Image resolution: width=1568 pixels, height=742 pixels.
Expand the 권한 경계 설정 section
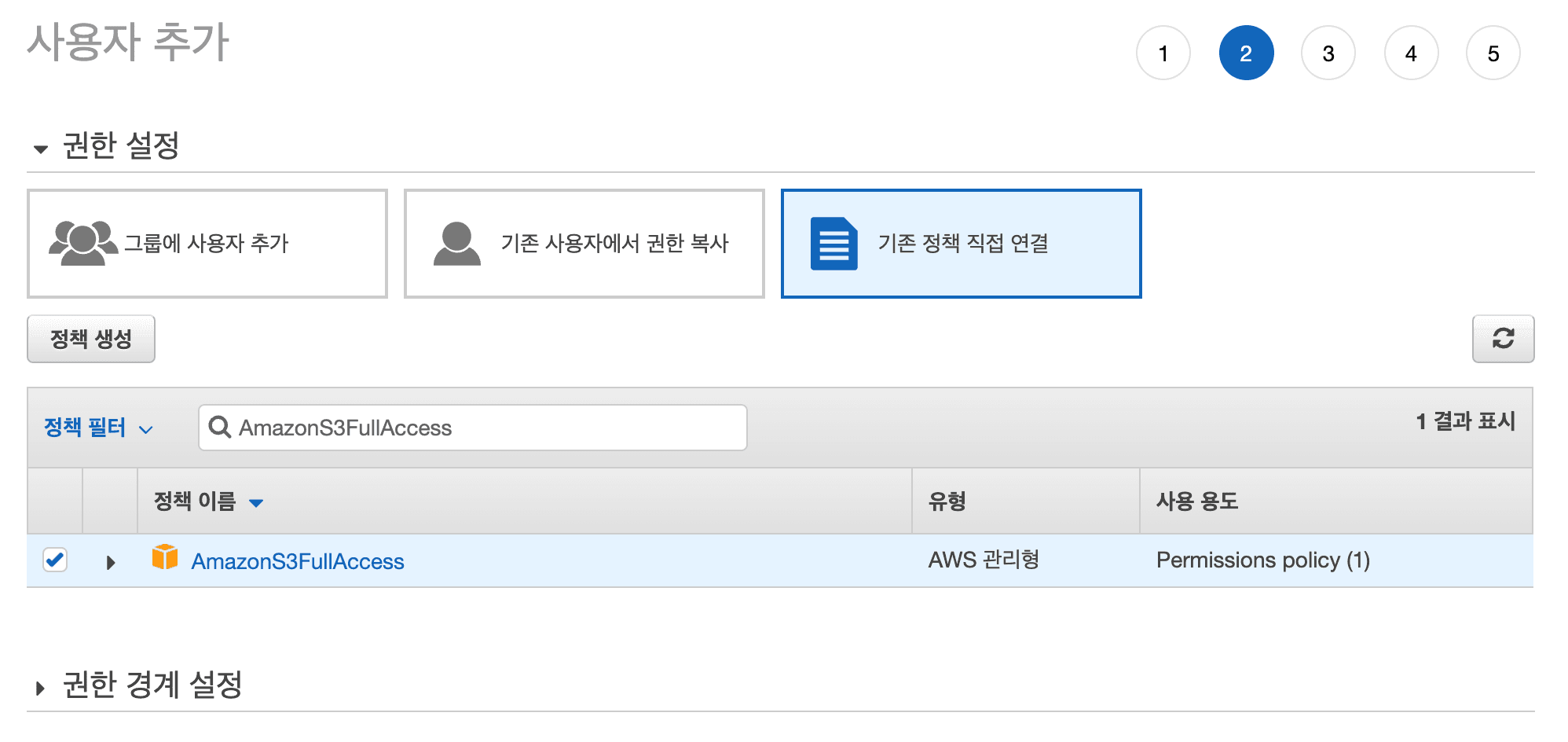click(41, 689)
